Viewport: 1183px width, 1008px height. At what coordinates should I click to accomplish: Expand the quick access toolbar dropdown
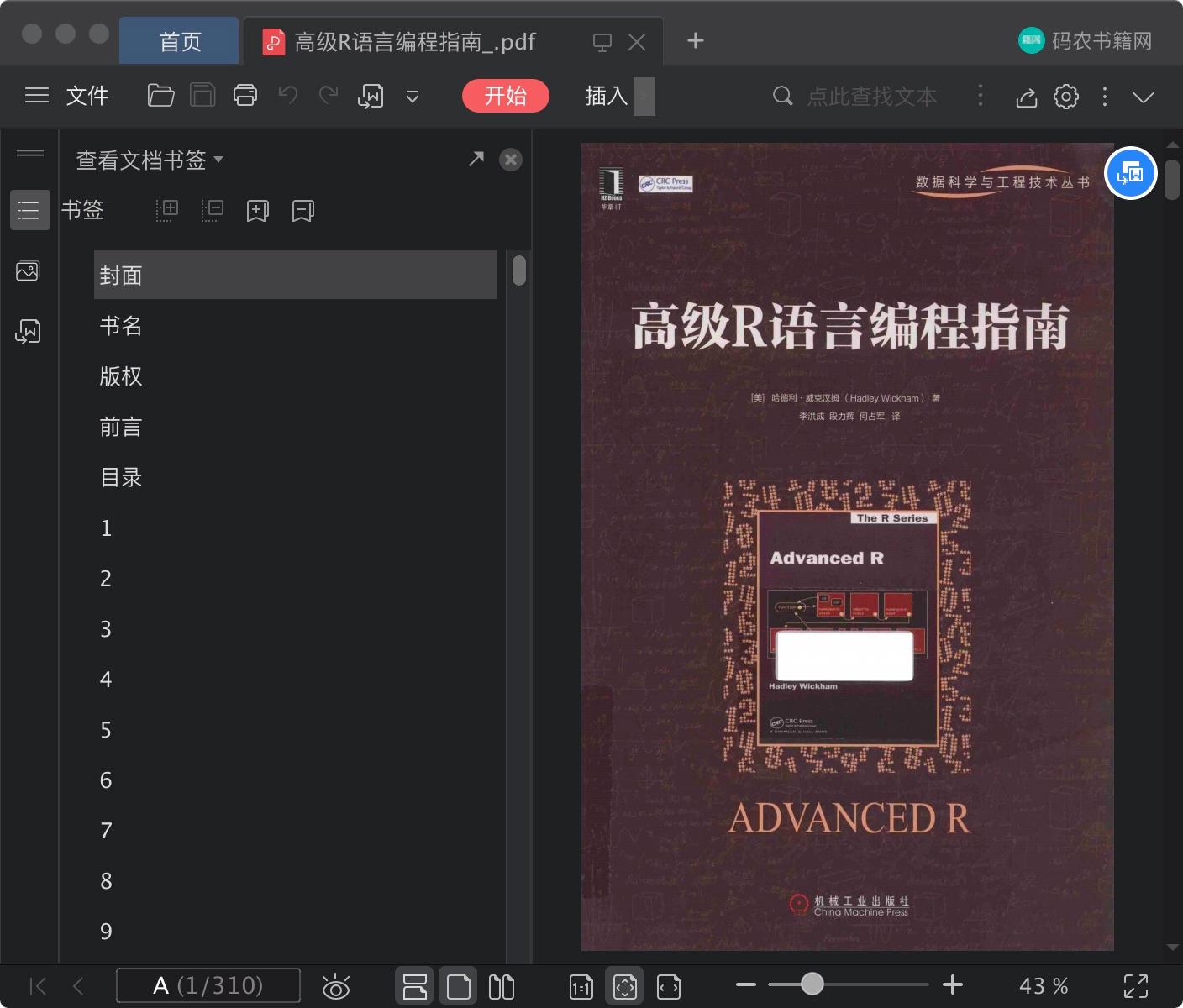click(413, 97)
